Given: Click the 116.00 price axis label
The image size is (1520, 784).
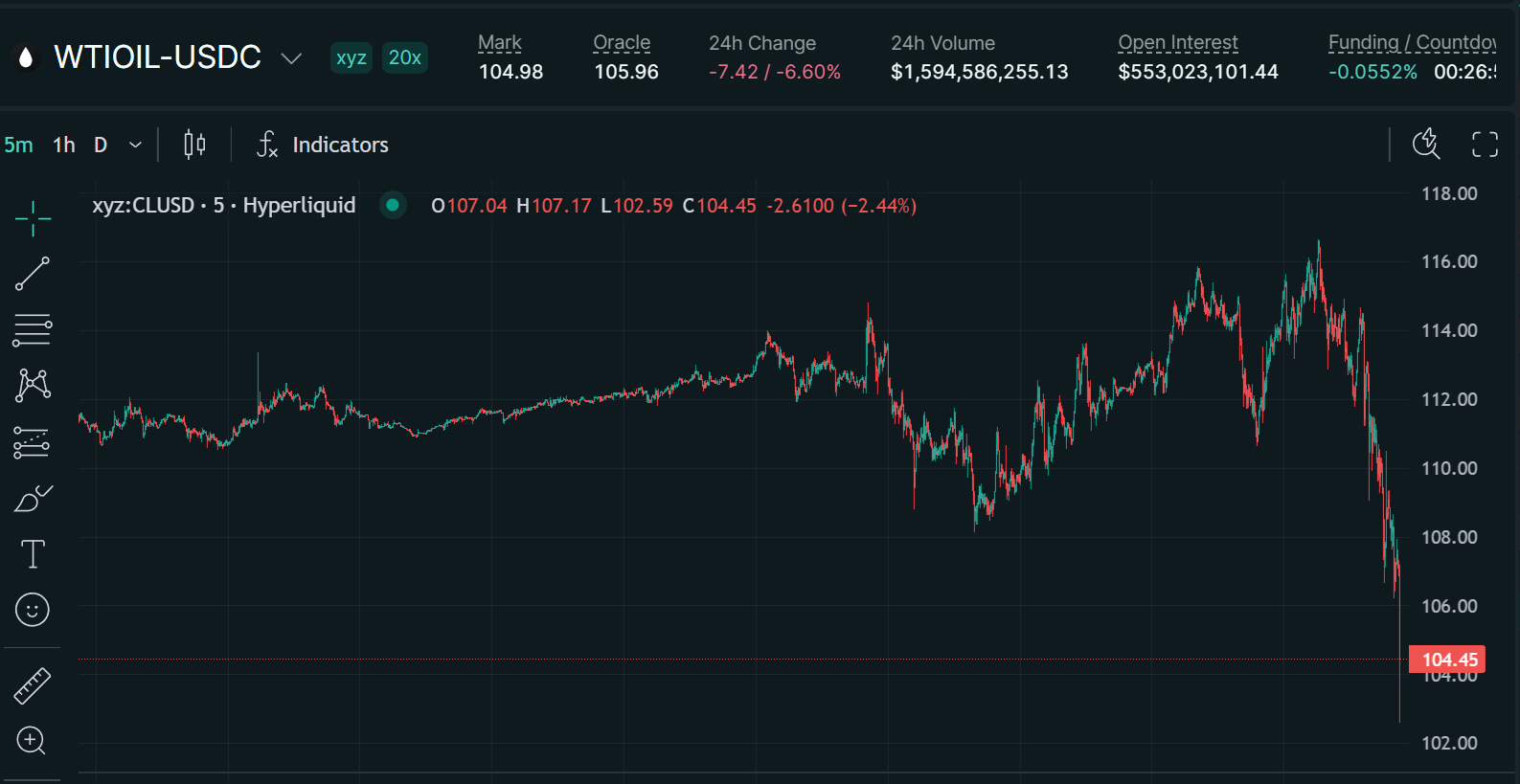Looking at the screenshot, I should (1449, 261).
